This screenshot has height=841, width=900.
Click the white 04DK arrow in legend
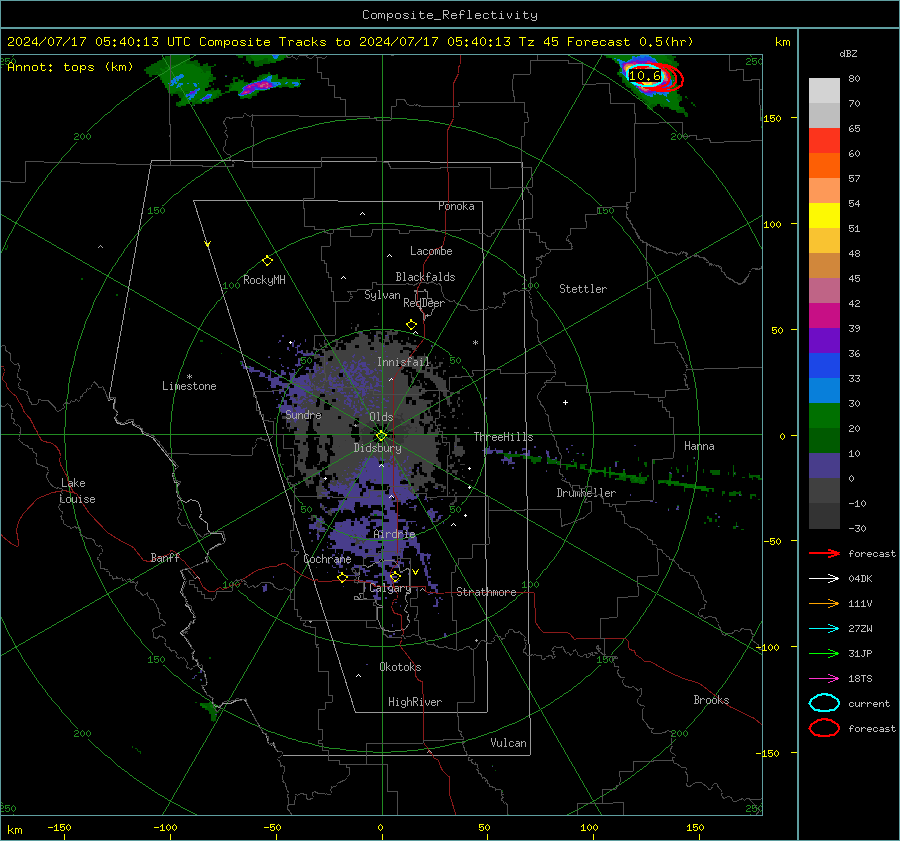tap(824, 578)
